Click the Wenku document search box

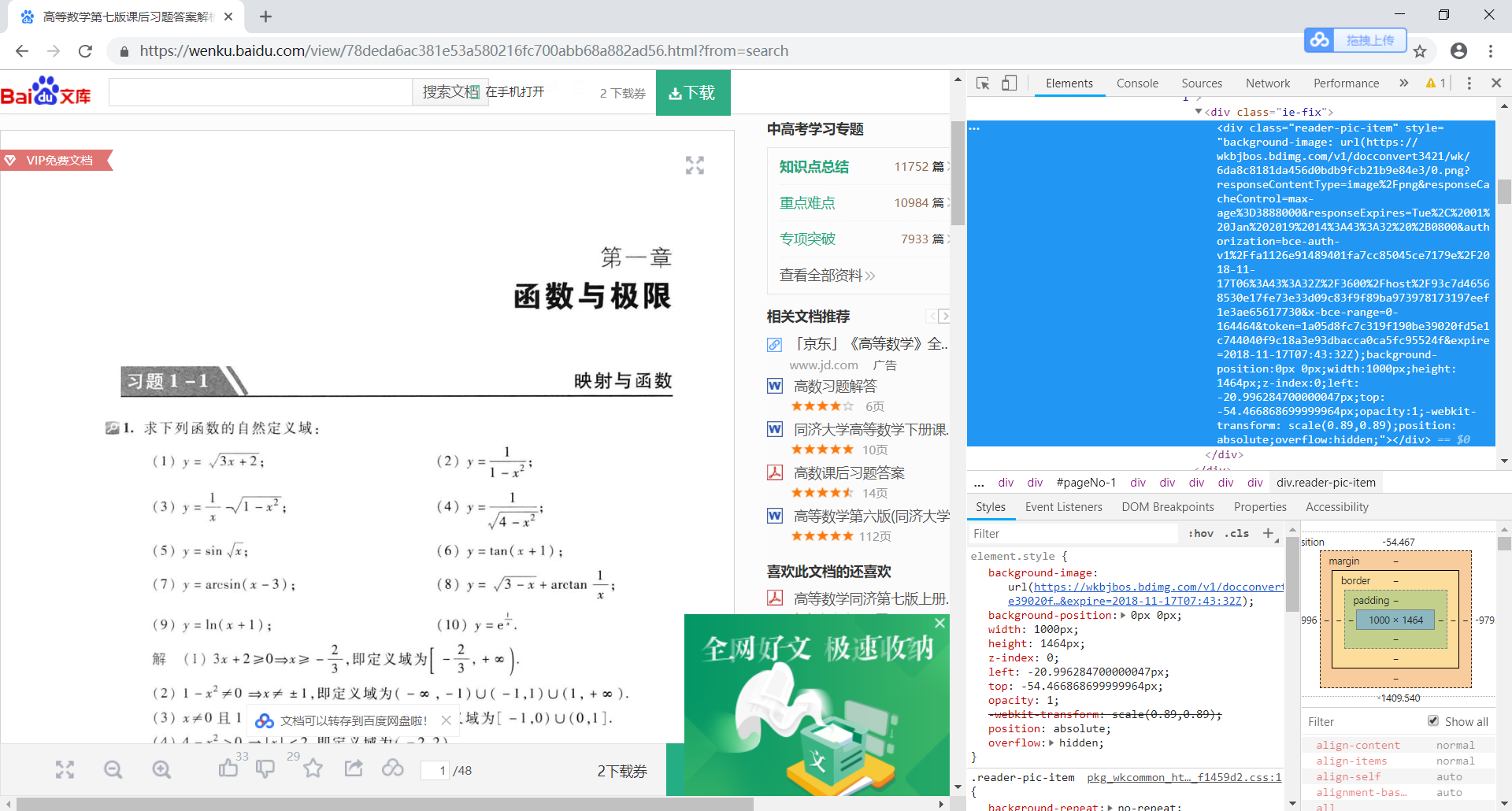261,92
